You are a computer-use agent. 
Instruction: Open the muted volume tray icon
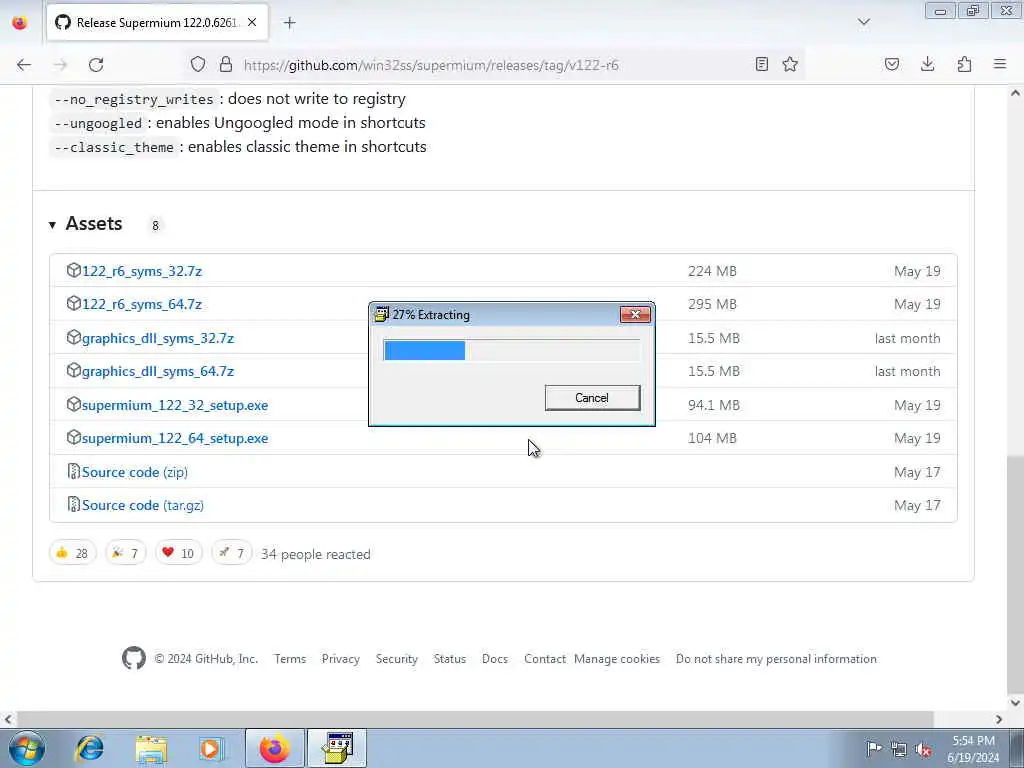coord(923,749)
